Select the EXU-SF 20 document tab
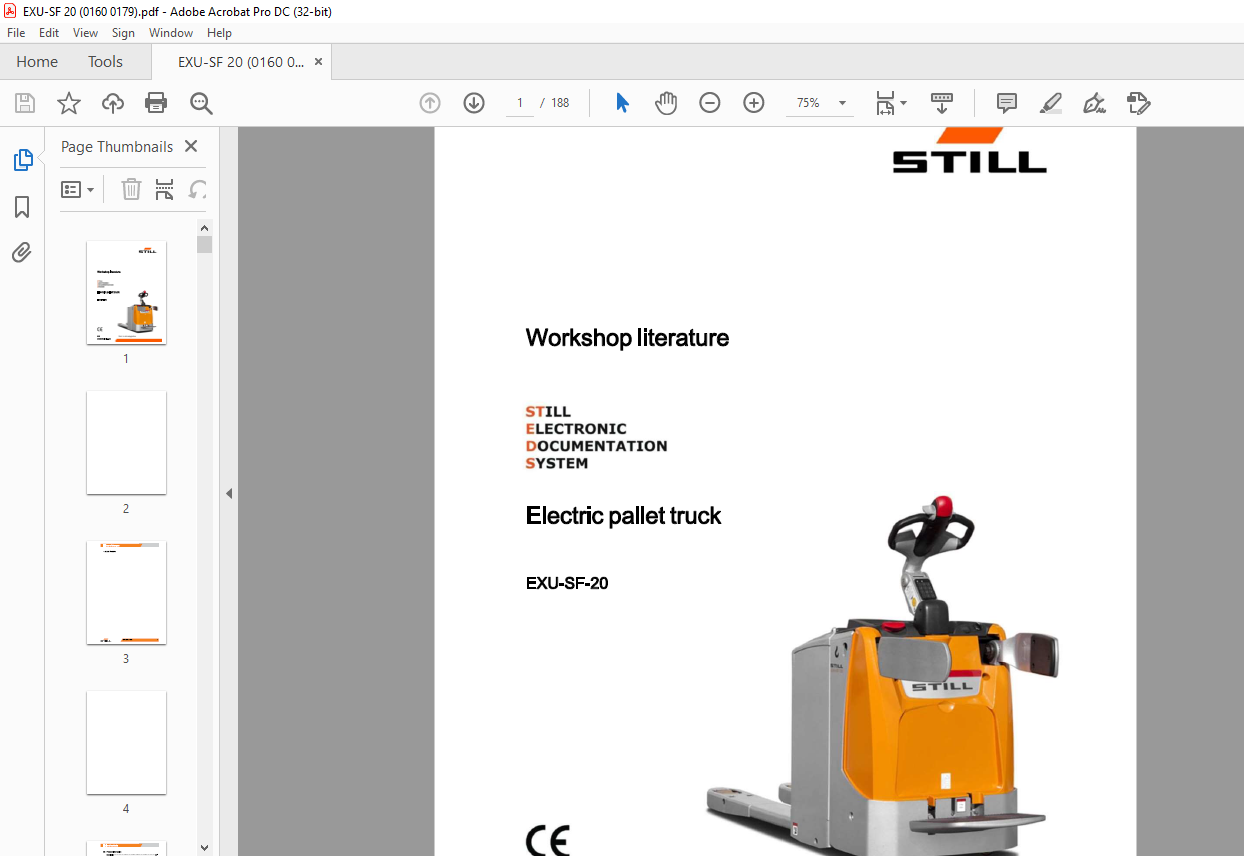Viewport: 1244px width, 856px height. click(x=241, y=62)
